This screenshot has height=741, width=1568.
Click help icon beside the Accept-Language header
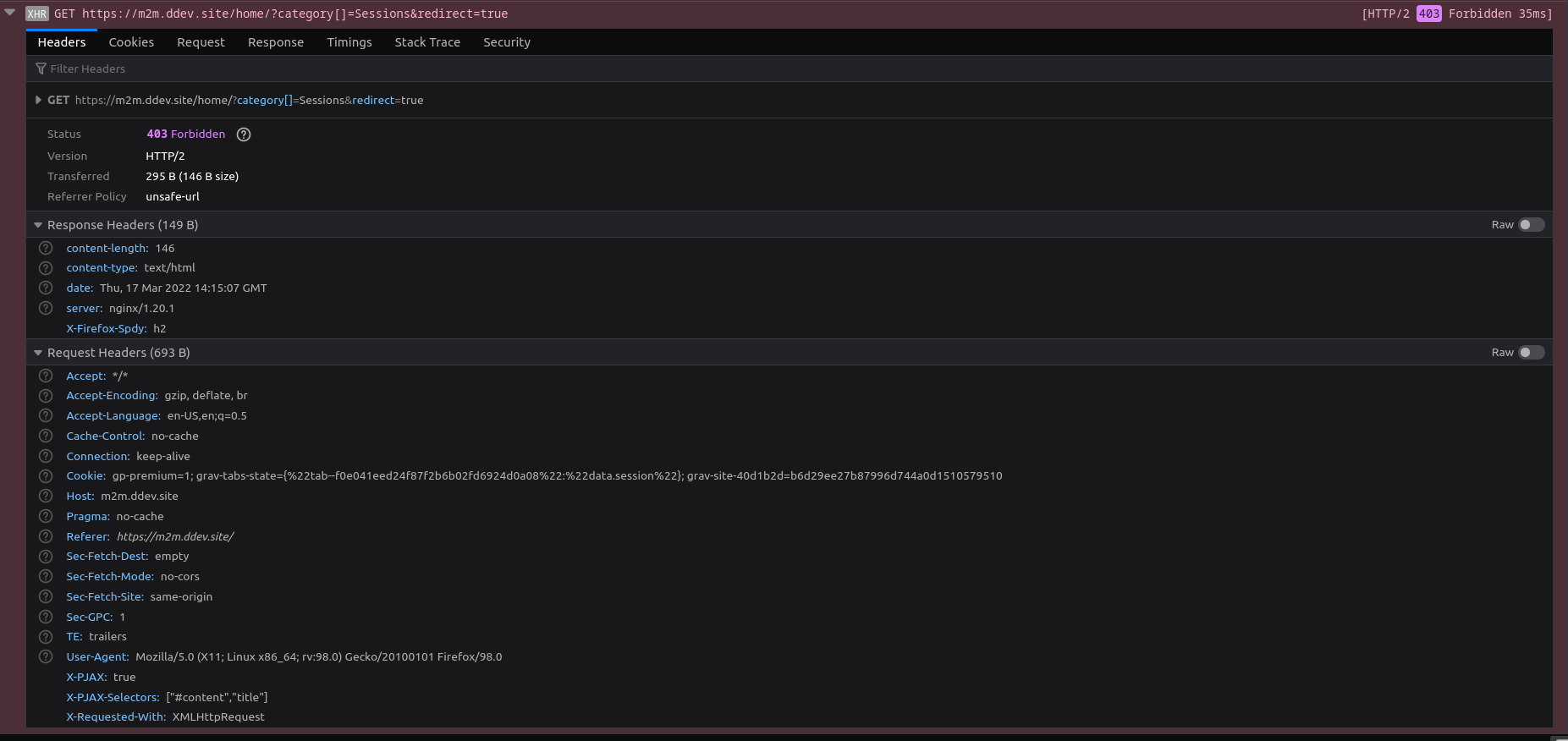46,415
